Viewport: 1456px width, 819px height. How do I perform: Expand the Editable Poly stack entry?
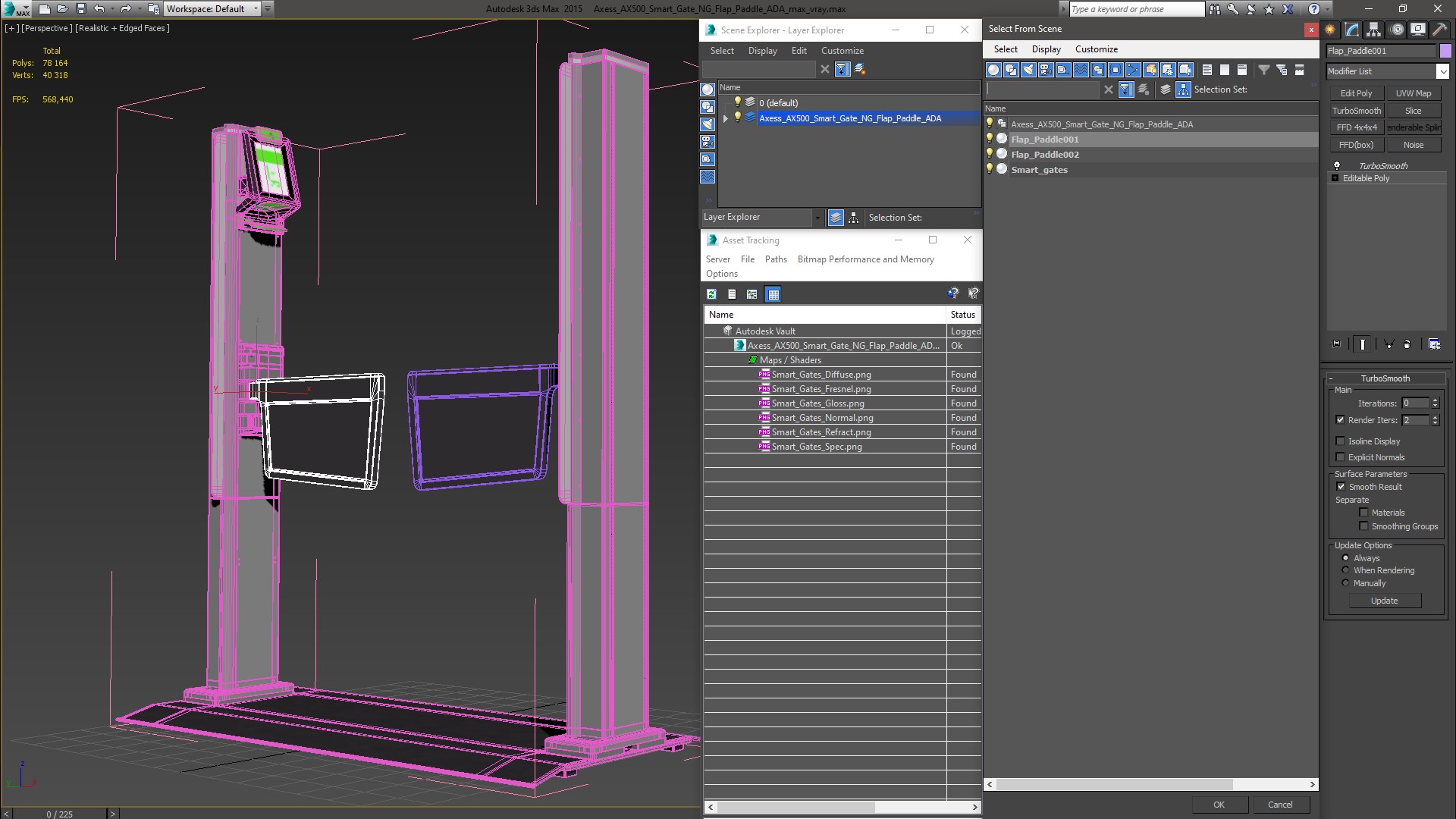click(x=1335, y=178)
